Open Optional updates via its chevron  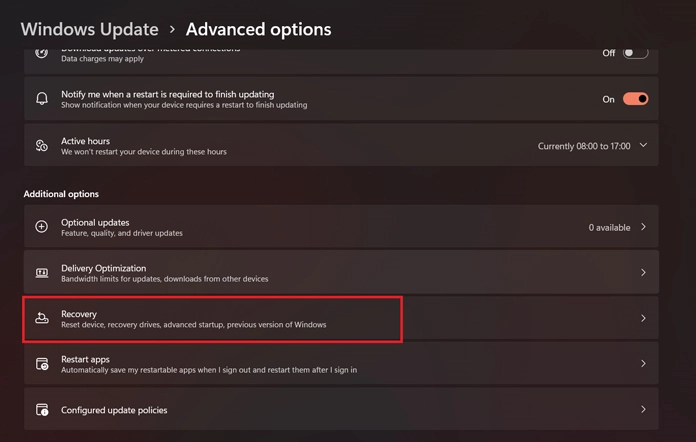pos(643,227)
